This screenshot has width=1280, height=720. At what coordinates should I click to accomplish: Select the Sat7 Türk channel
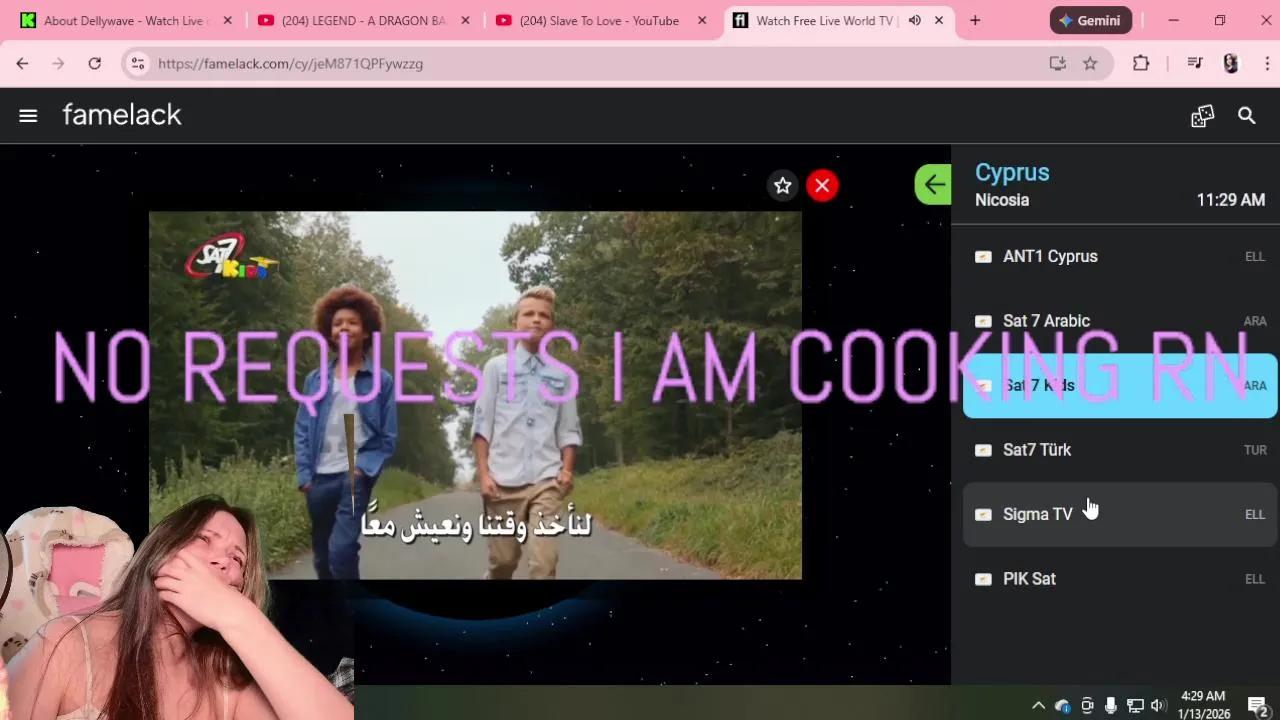tap(1120, 450)
